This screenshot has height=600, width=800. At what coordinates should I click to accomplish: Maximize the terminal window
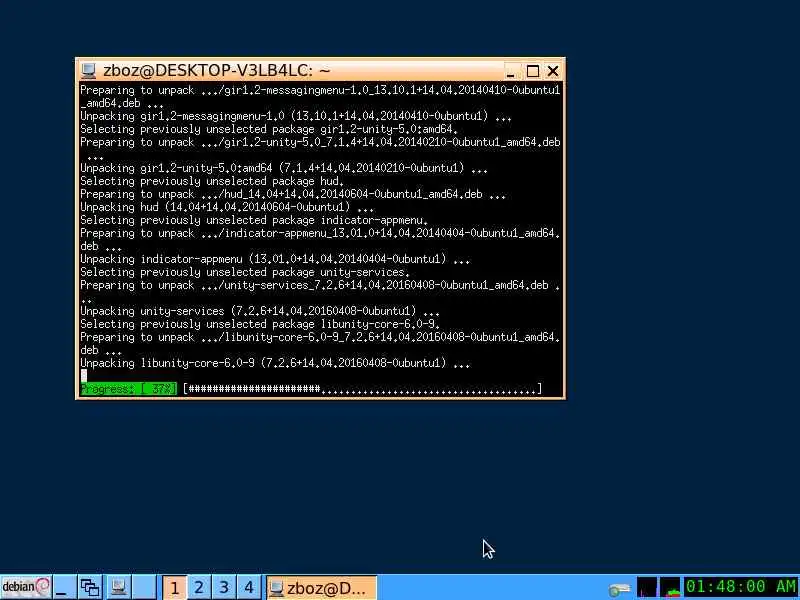tap(533, 71)
